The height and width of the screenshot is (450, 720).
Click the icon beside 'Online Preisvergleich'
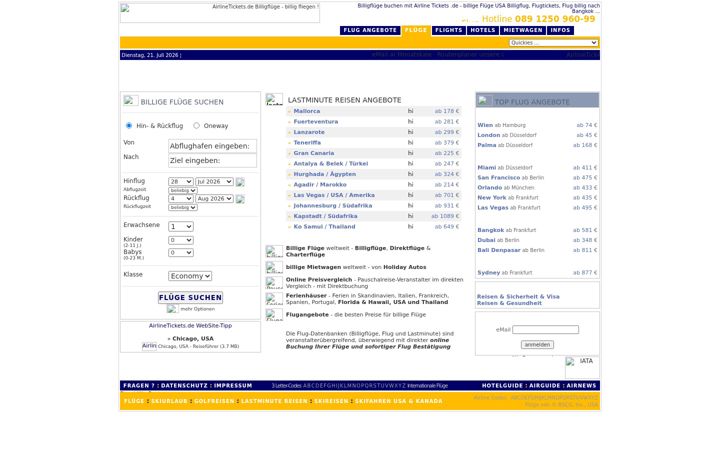pos(274,282)
